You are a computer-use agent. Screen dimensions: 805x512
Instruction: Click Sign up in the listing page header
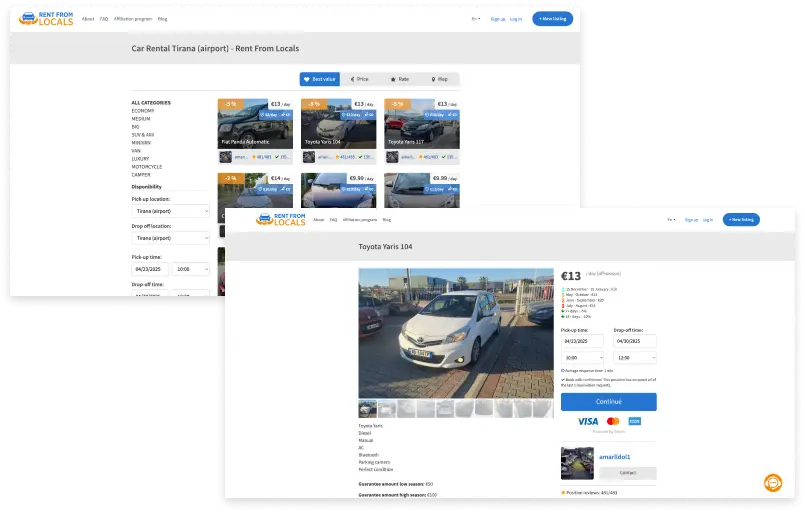(x=497, y=19)
